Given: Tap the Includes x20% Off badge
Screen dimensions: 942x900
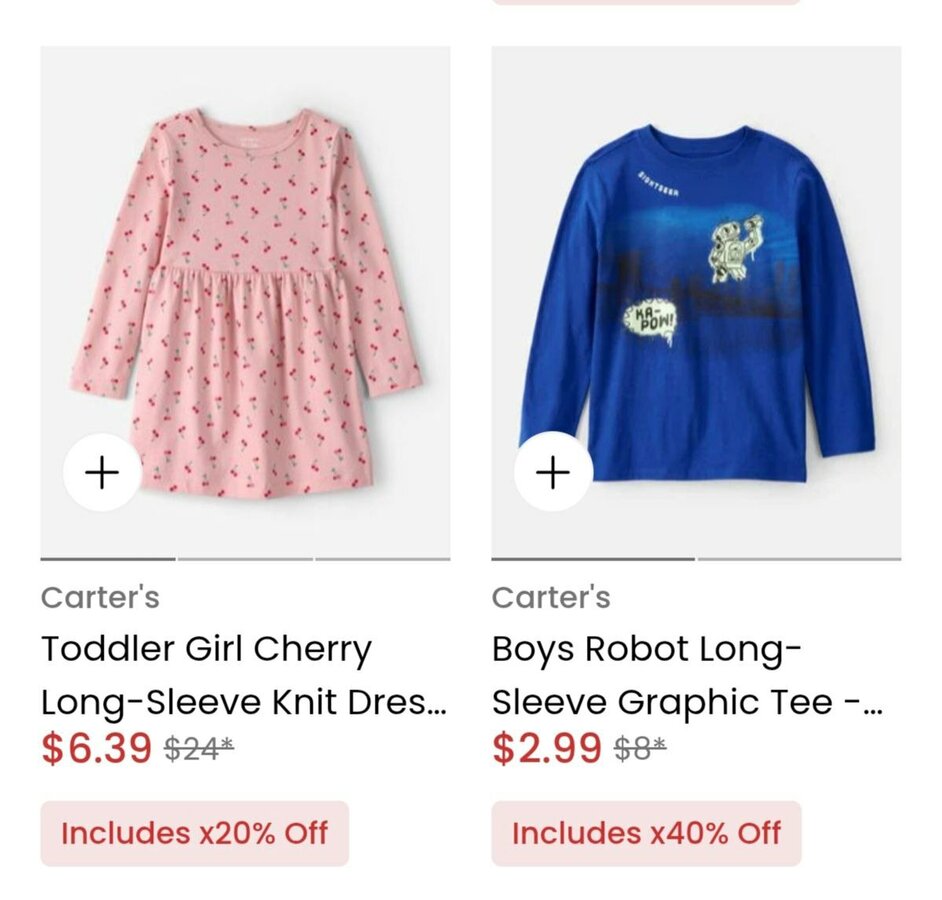Looking at the screenshot, I should coord(195,833).
